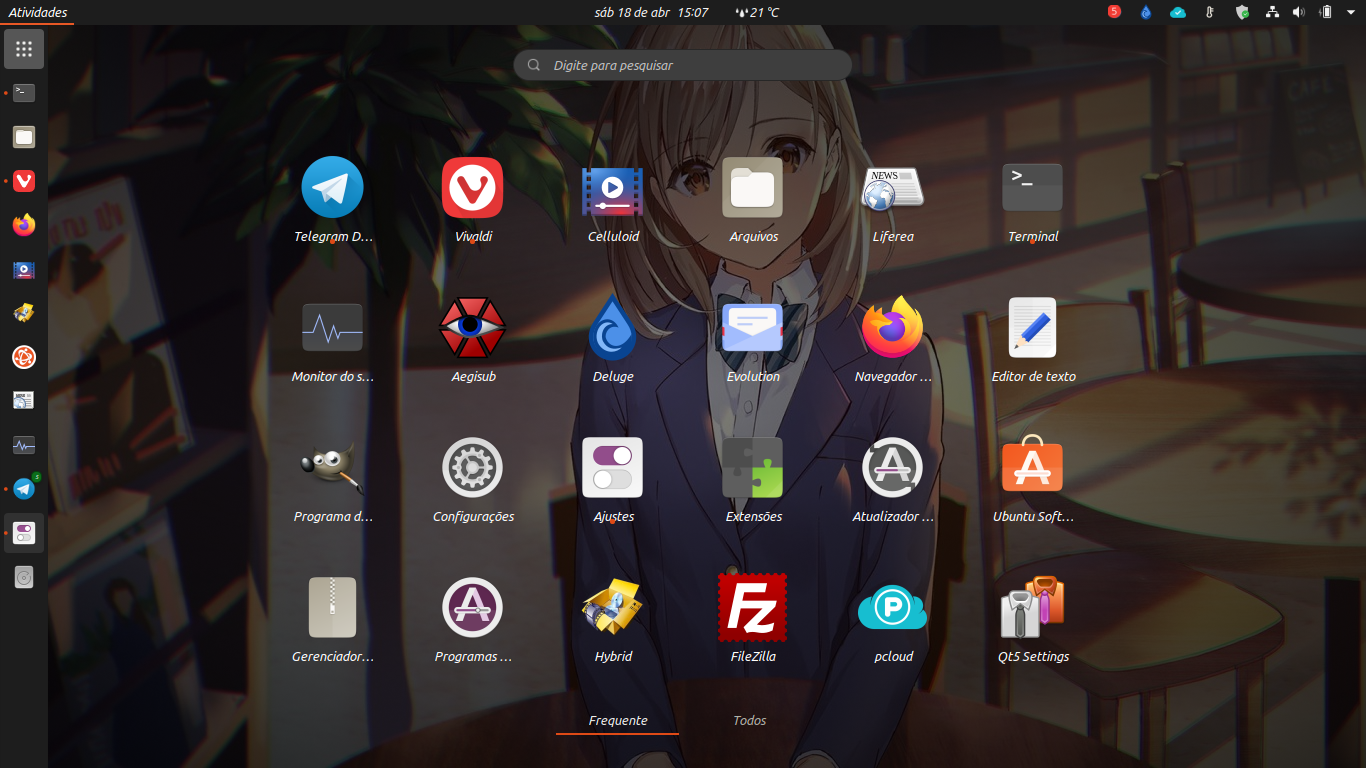Click the shield security tray icon
Viewport: 1366px width, 768px height.
pos(1242,12)
